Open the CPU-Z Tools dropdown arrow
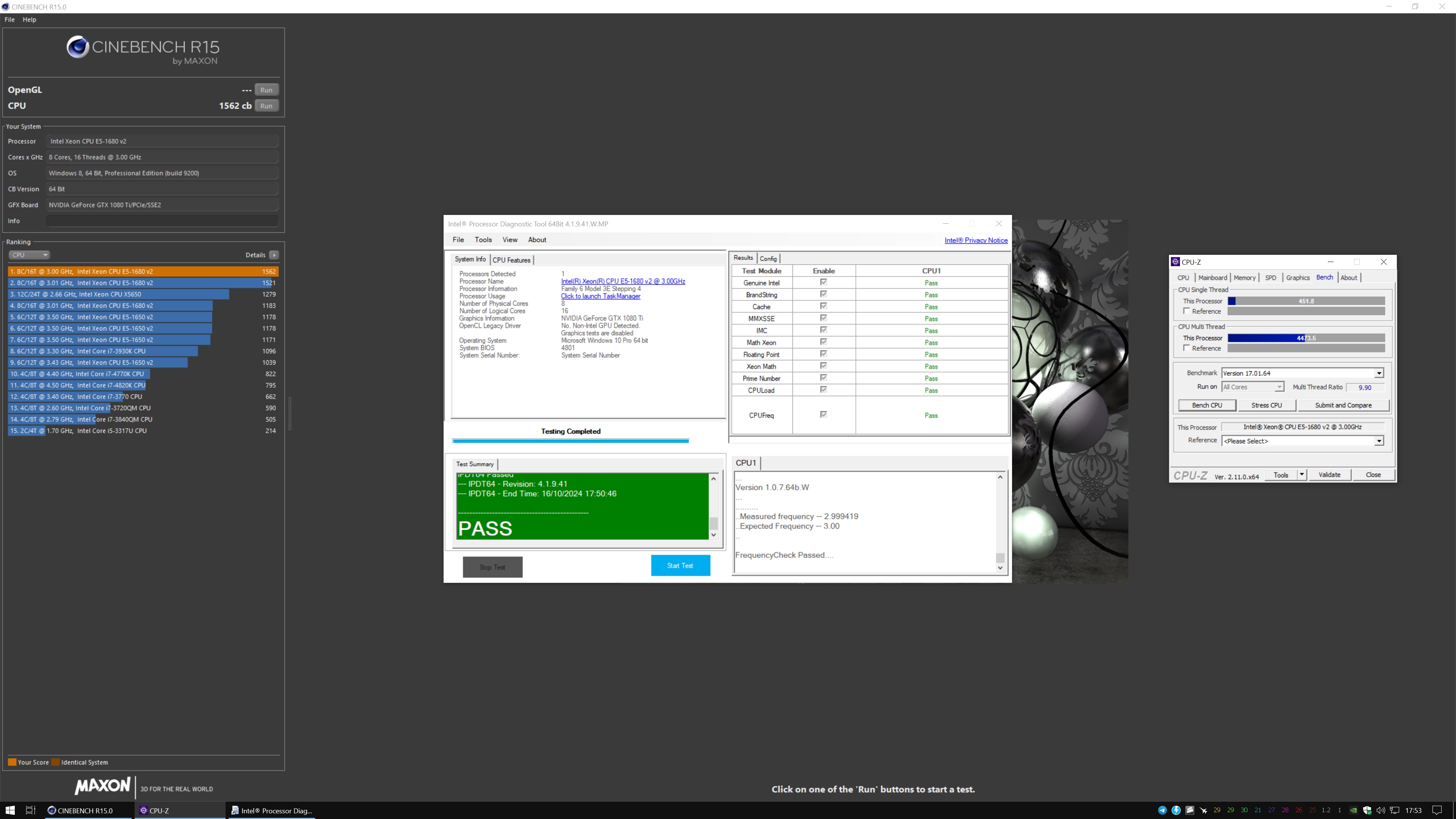The width and height of the screenshot is (1456, 819). (1302, 475)
